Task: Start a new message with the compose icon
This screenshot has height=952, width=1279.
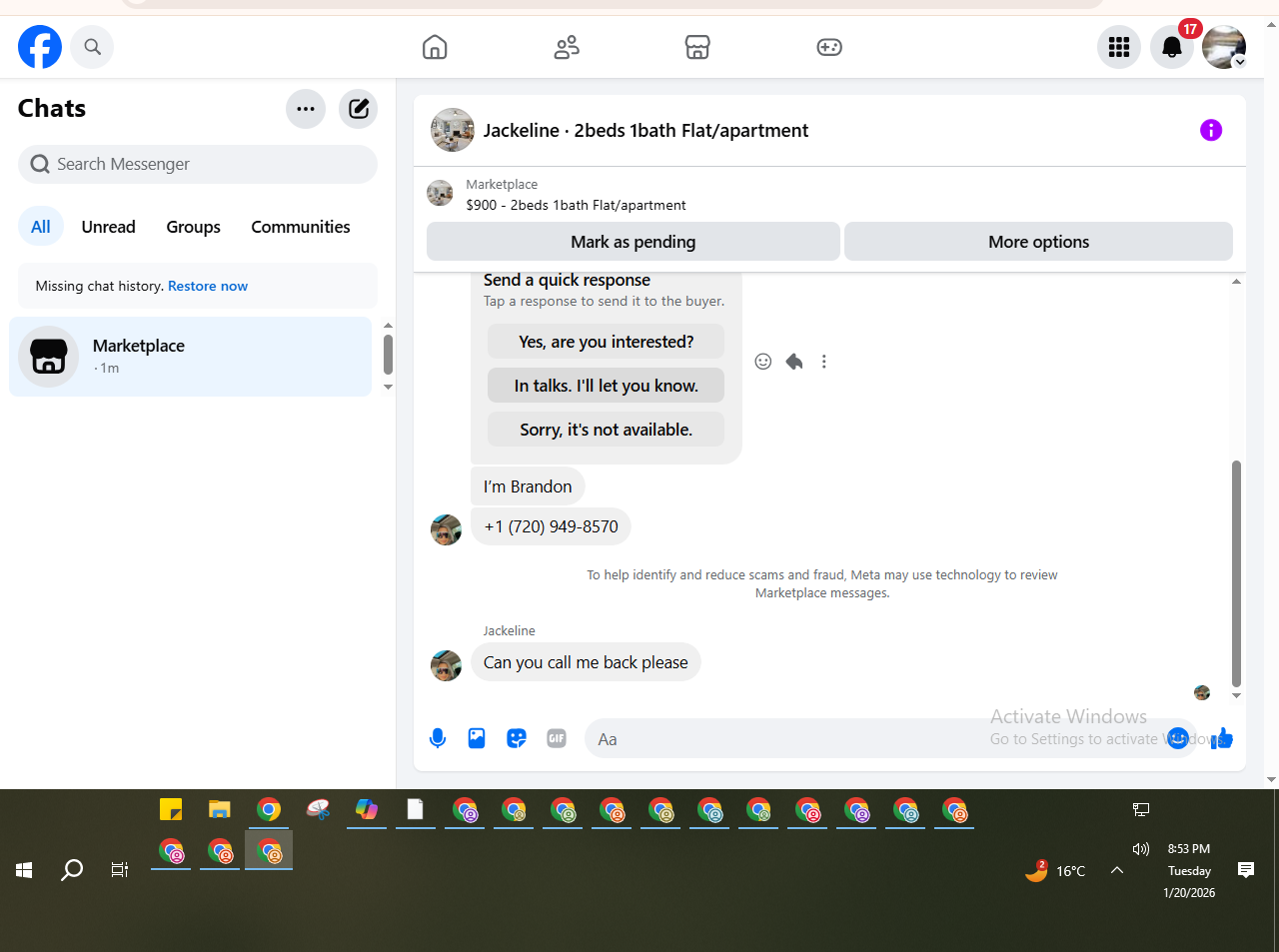Action: (x=358, y=109)
